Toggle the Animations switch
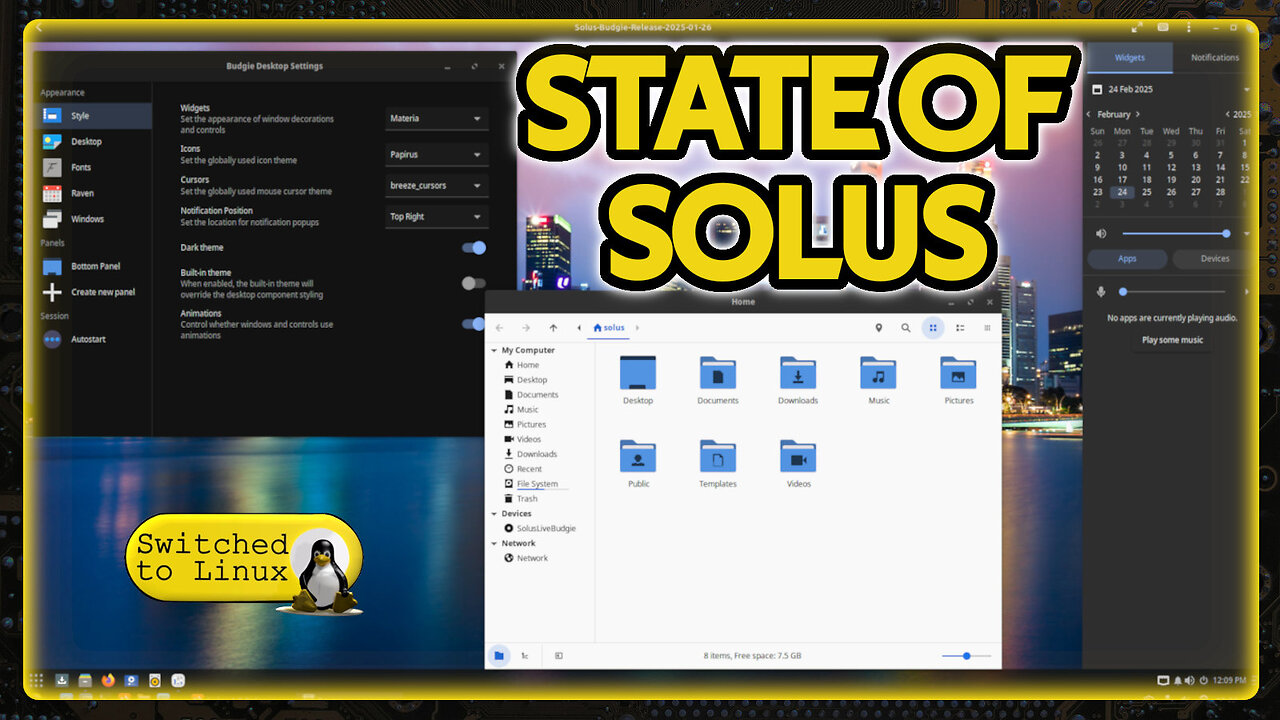The width and height of the screenshot is (1280, 720). point(473,324)
